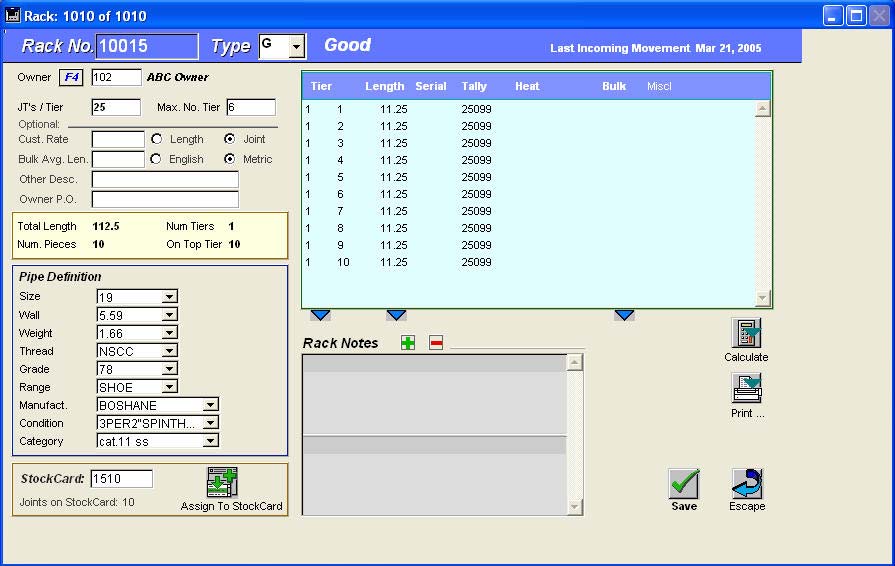
Task: Click the Escape blue arrow icon
Action: pyautogui.click(x=747, y=484)
